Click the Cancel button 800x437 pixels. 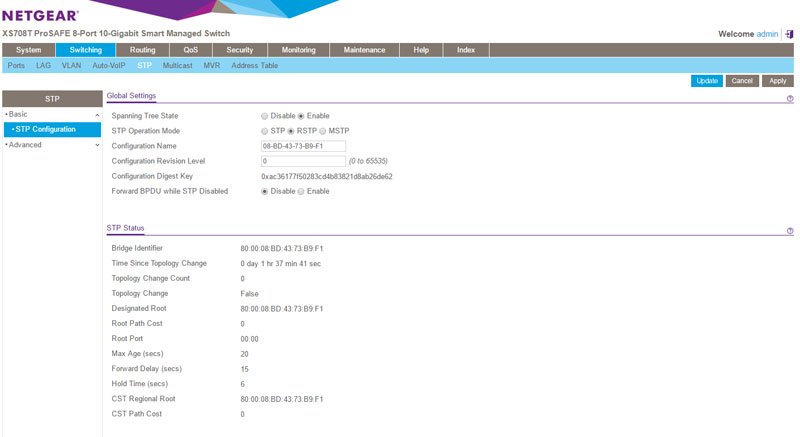(742, 81)
